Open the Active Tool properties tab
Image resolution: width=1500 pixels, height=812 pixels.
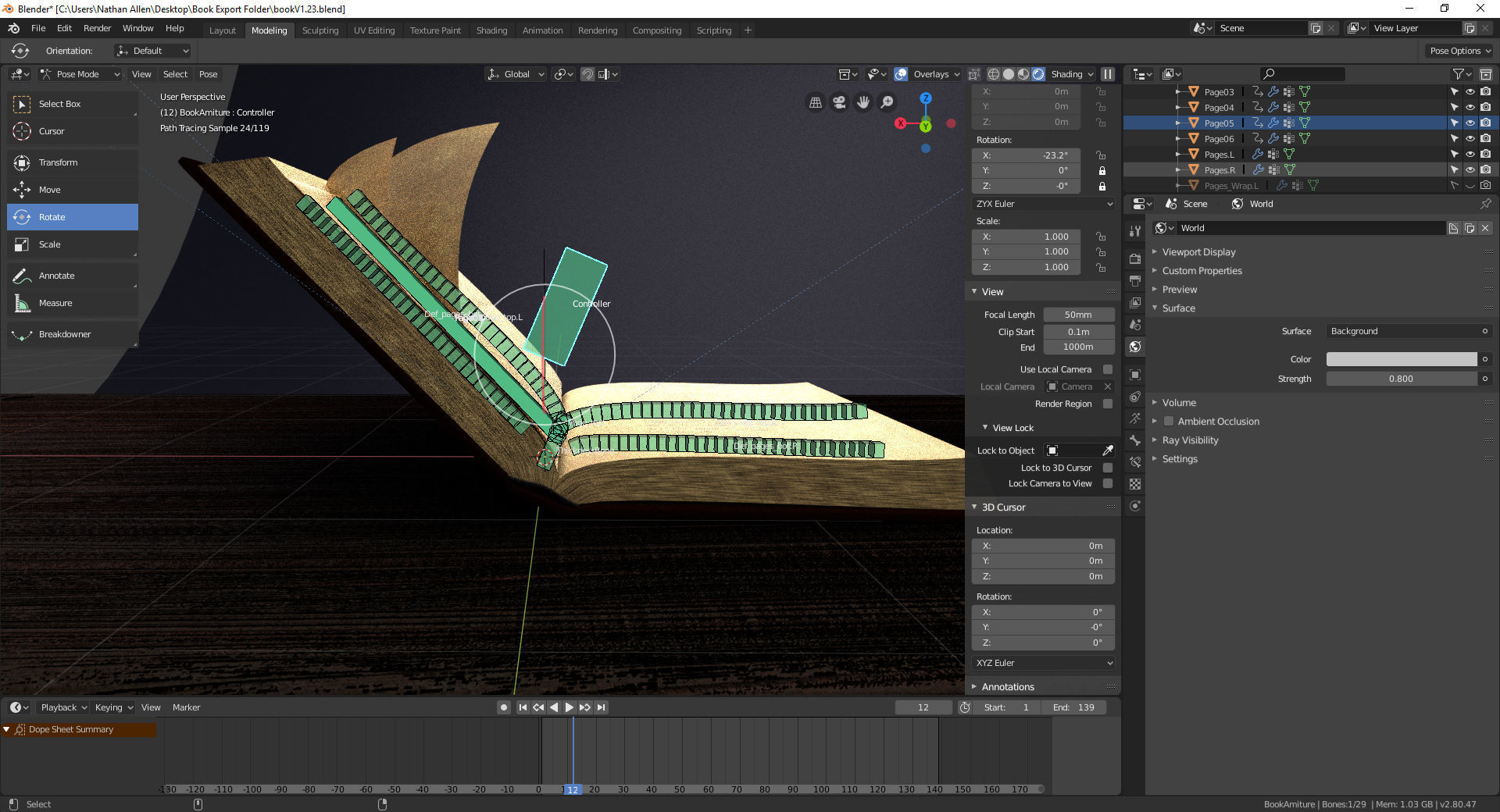(x=1135, y=231)
